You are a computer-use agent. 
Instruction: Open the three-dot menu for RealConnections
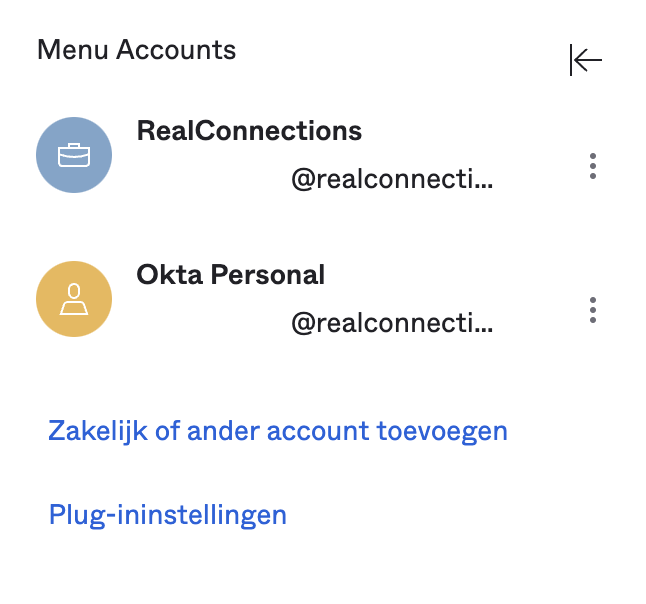tap(592, 166)
